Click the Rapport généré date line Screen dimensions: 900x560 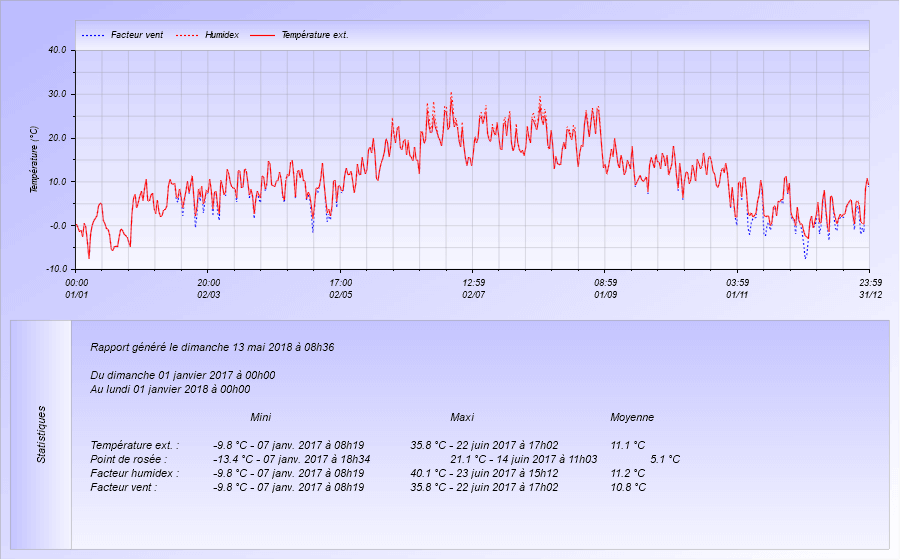(x=212, y=347)
